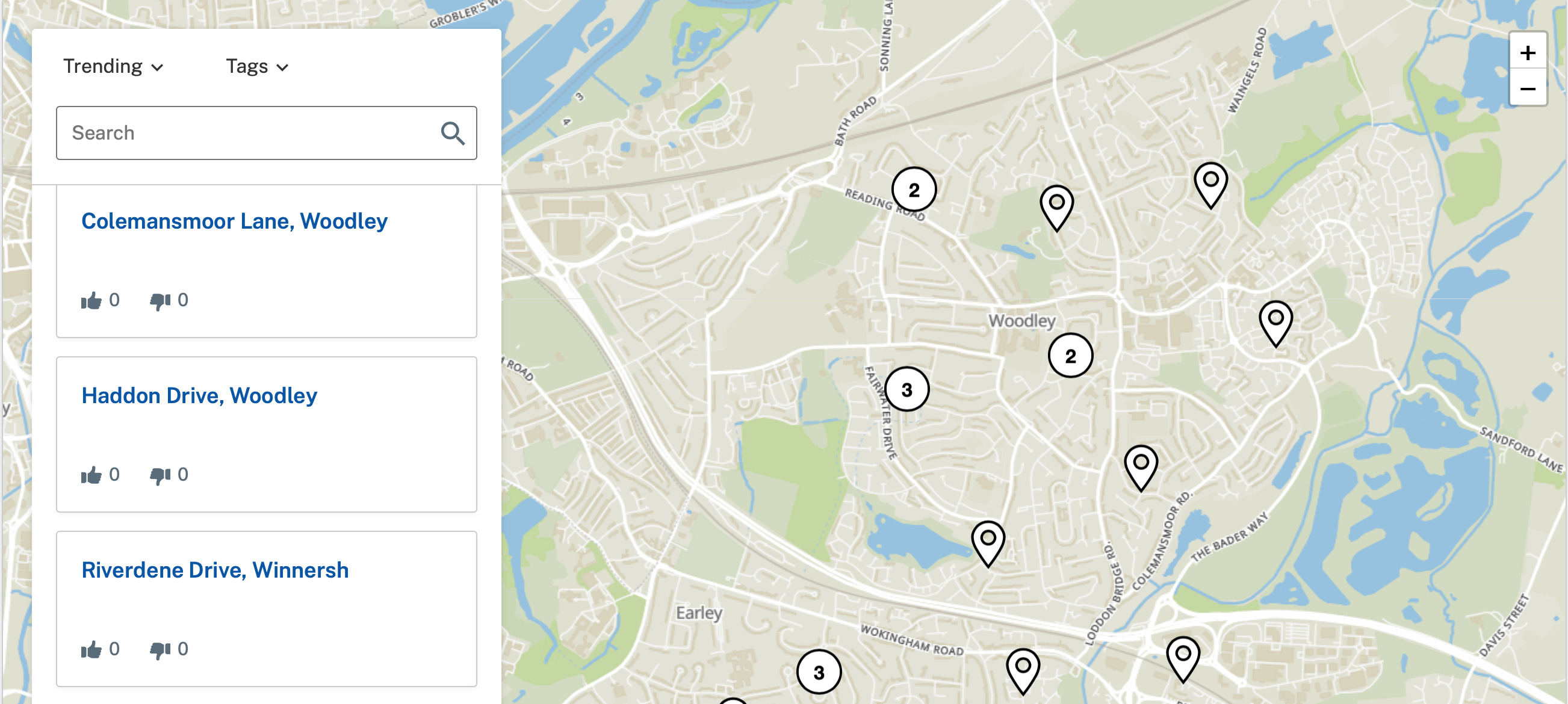Dislike the Haddon Drive, Woodley card
The width and height of the screenshot is (1568, 704).
coord(160,475)
